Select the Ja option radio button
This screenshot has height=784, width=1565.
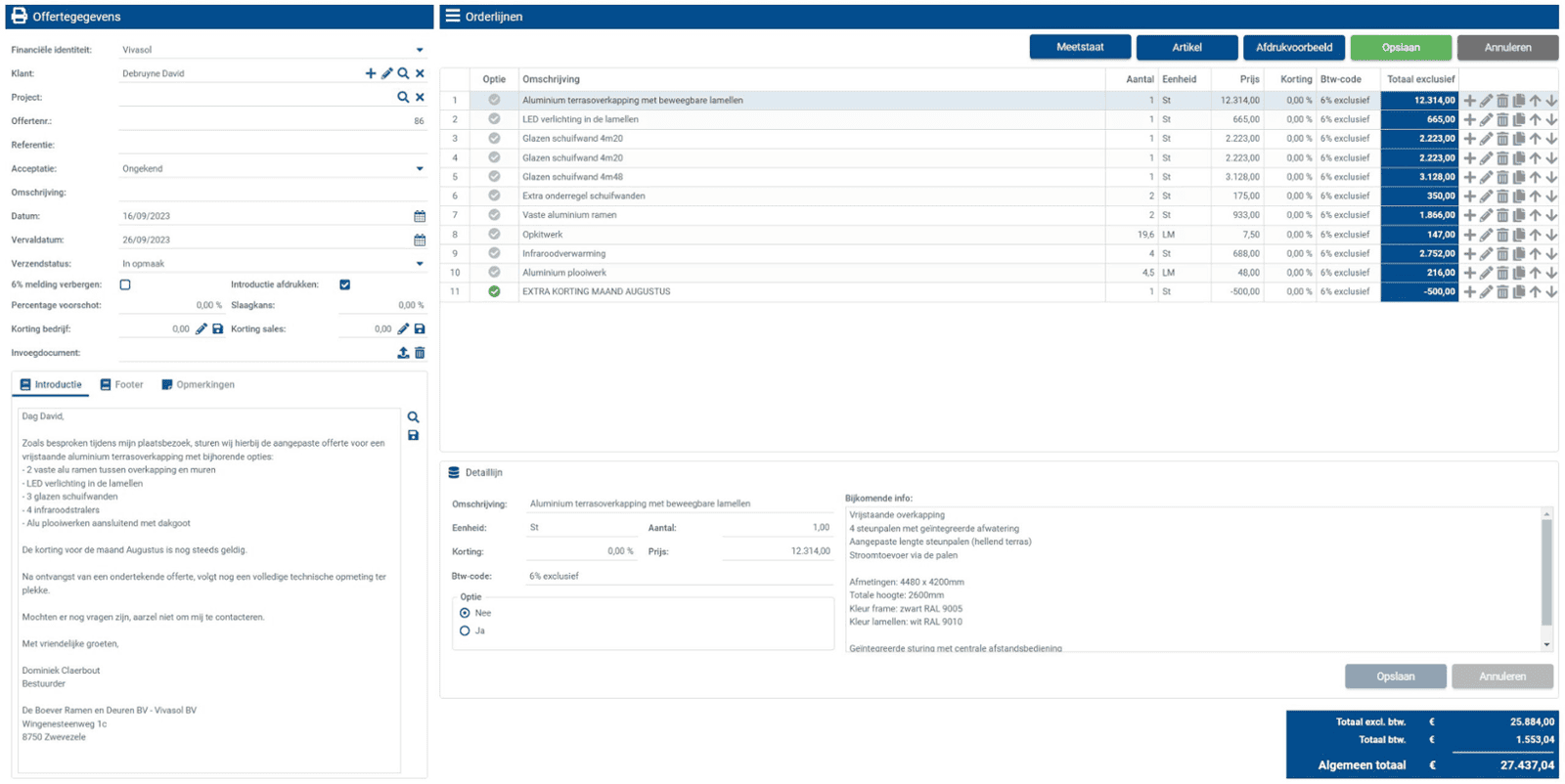coord(465,631)
